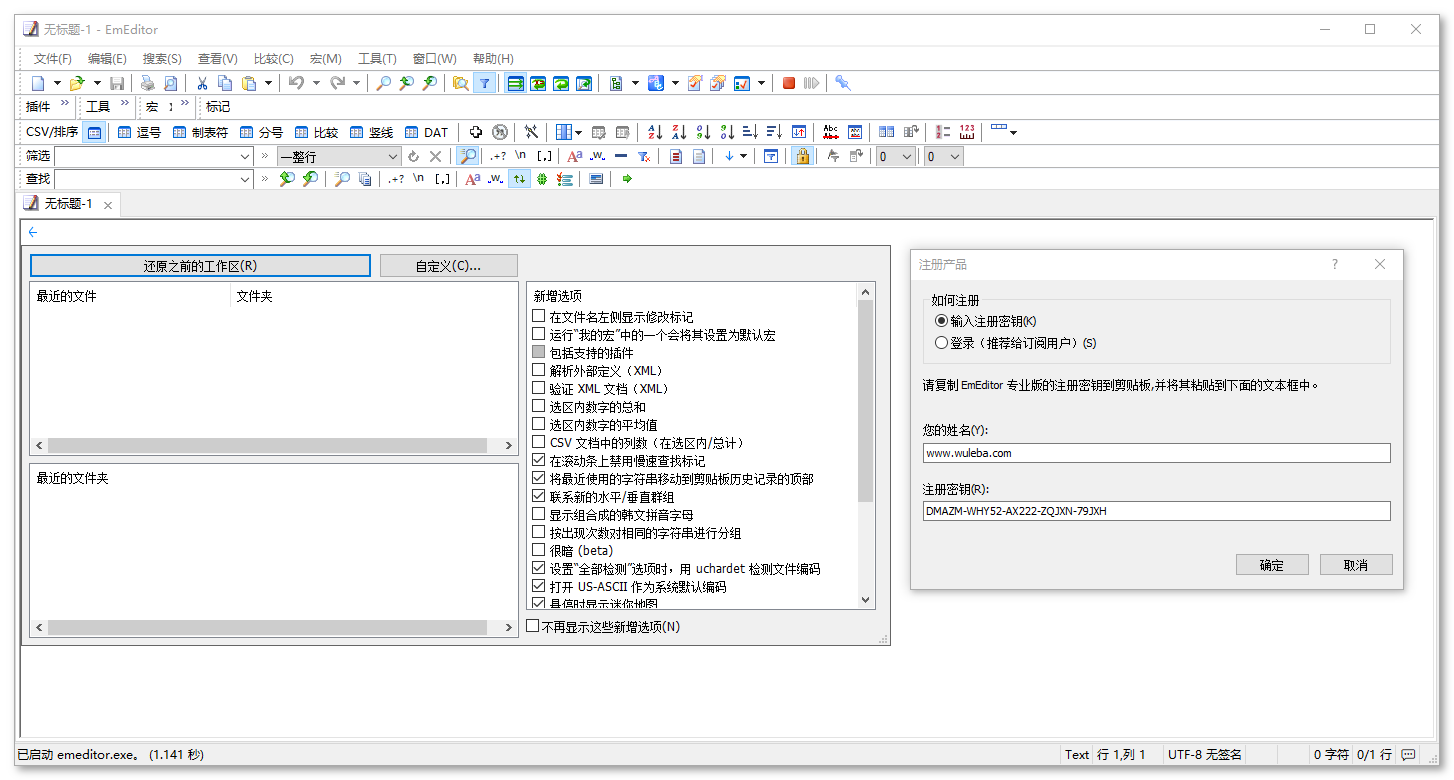This screenshot has width=1454, height=780.
Task: Open the 编辑(E) menu
Action: (107, 59)
